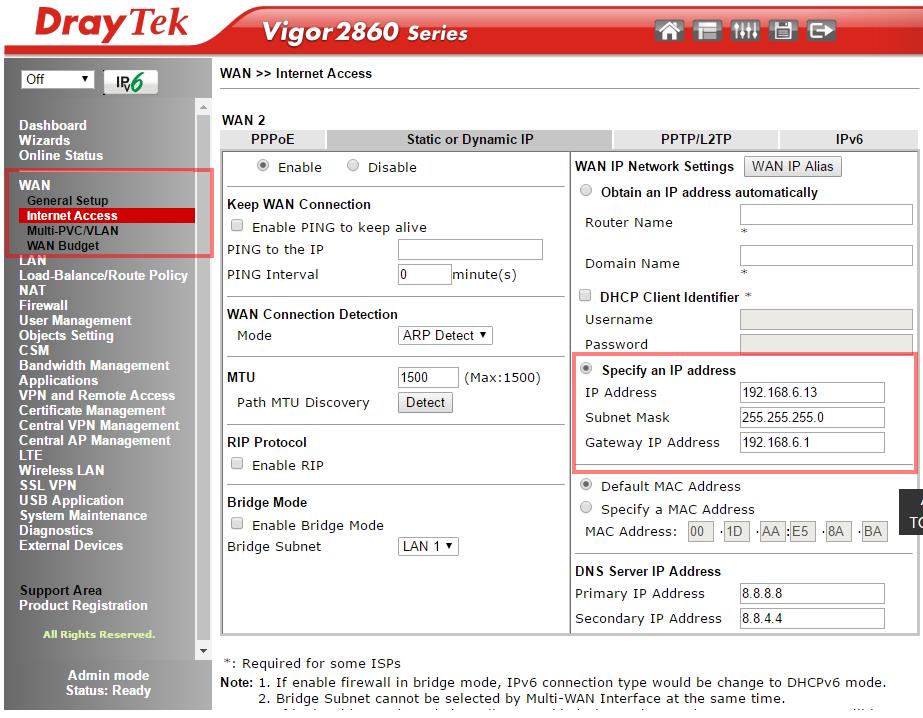Click the list view icon in the header
The height and width of the screenshot is (718, 923).
(708, 31)
